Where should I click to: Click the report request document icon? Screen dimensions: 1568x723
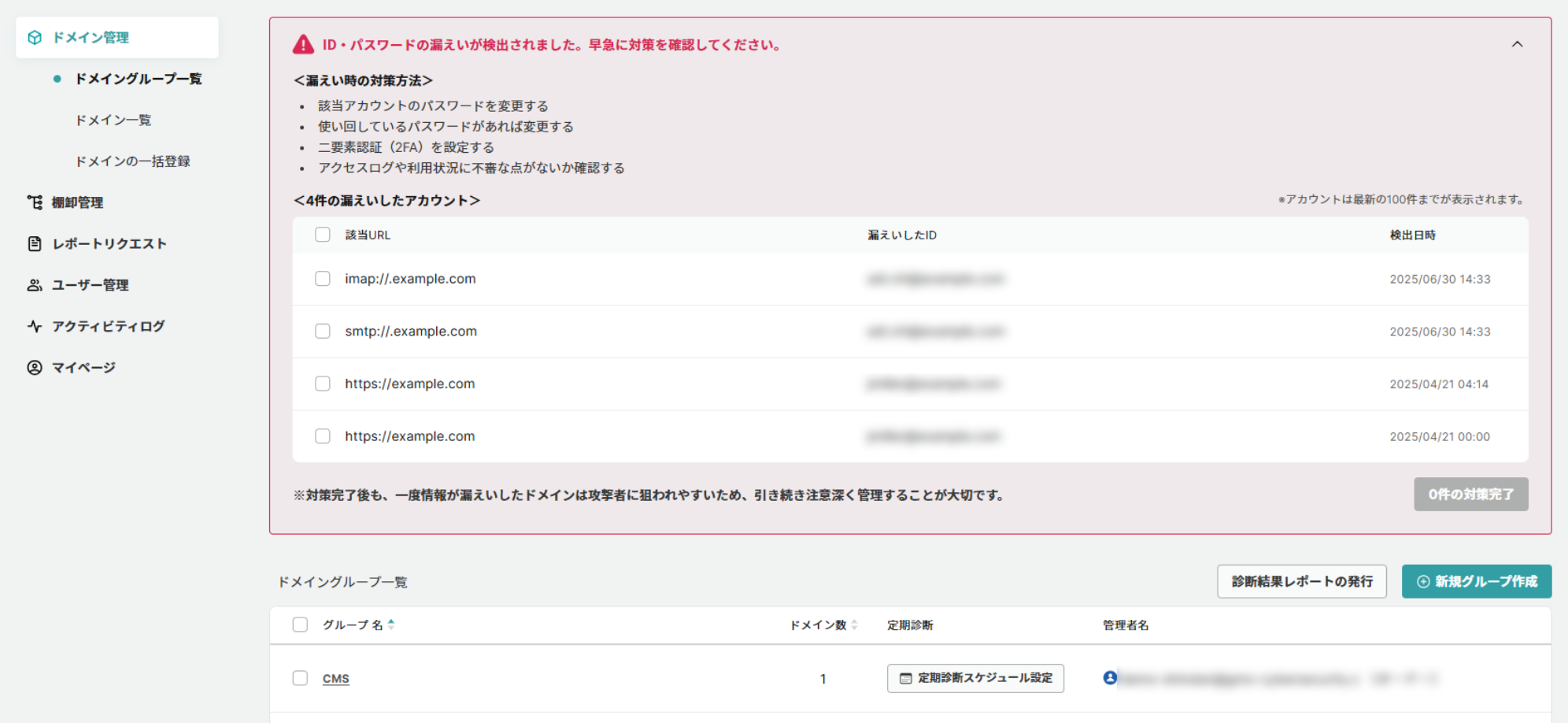click(35, 243)
